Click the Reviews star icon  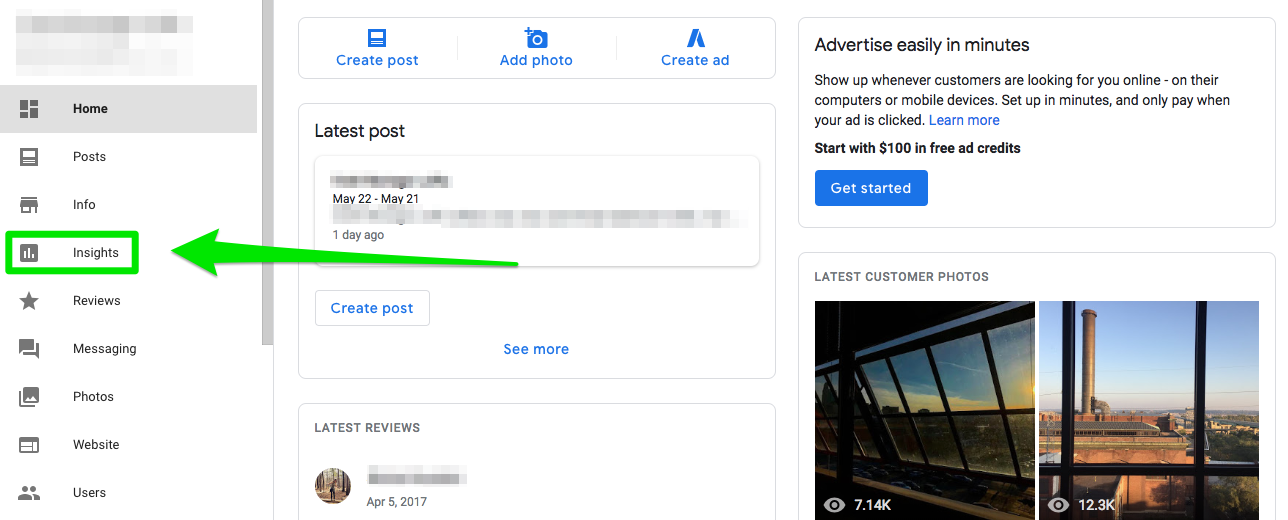click(29, 301)
